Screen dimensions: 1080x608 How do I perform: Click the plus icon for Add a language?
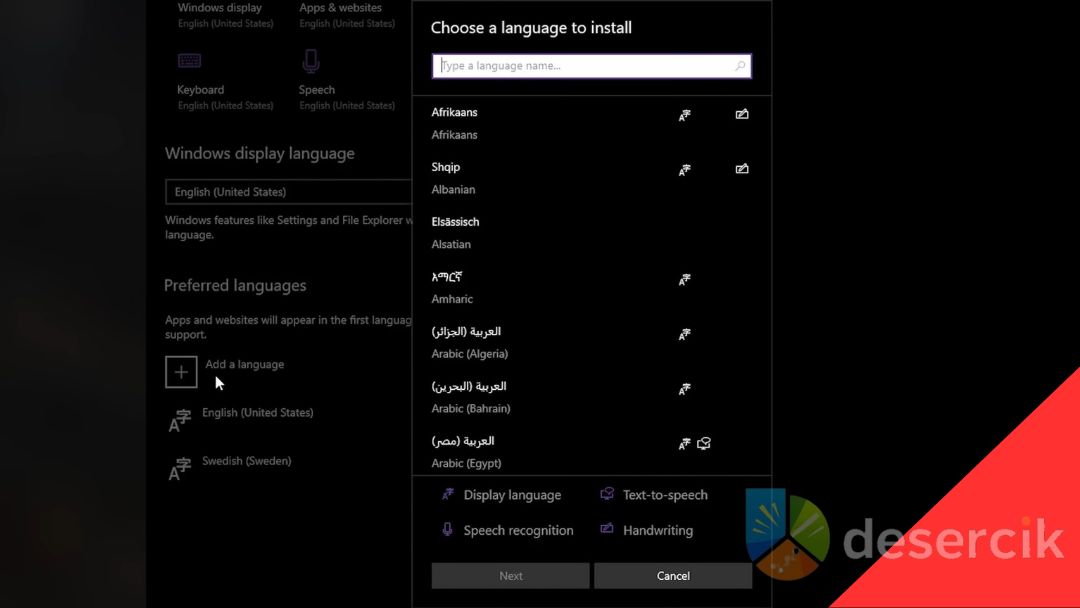(181, 372)
